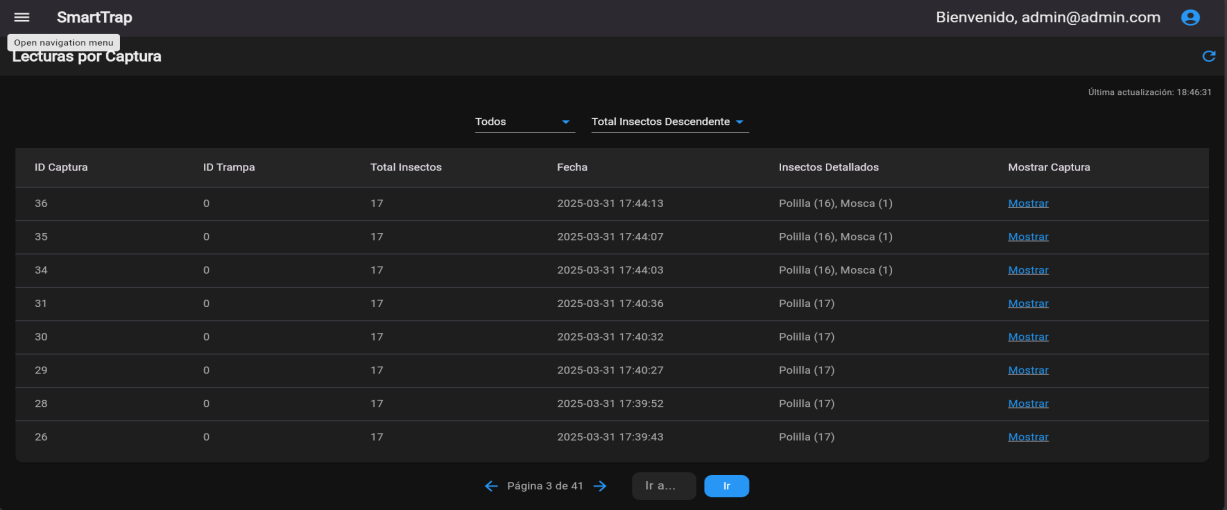The height and width of the screenshot is (510, 1227).
Task: Click capture ID cell 35
Action: [41, 237]
